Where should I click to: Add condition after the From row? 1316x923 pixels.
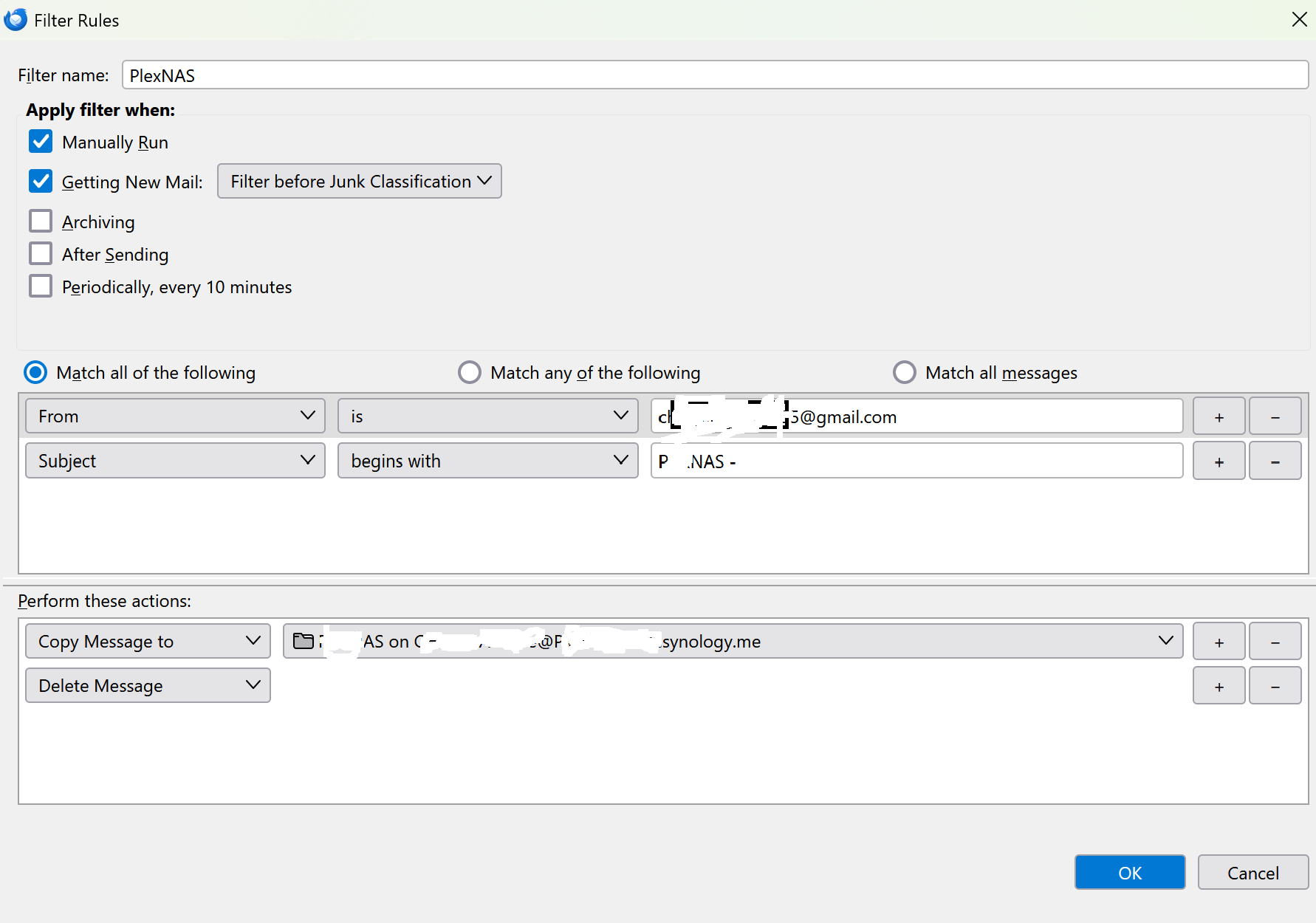pyautogui.click(x=1219, y=416)
